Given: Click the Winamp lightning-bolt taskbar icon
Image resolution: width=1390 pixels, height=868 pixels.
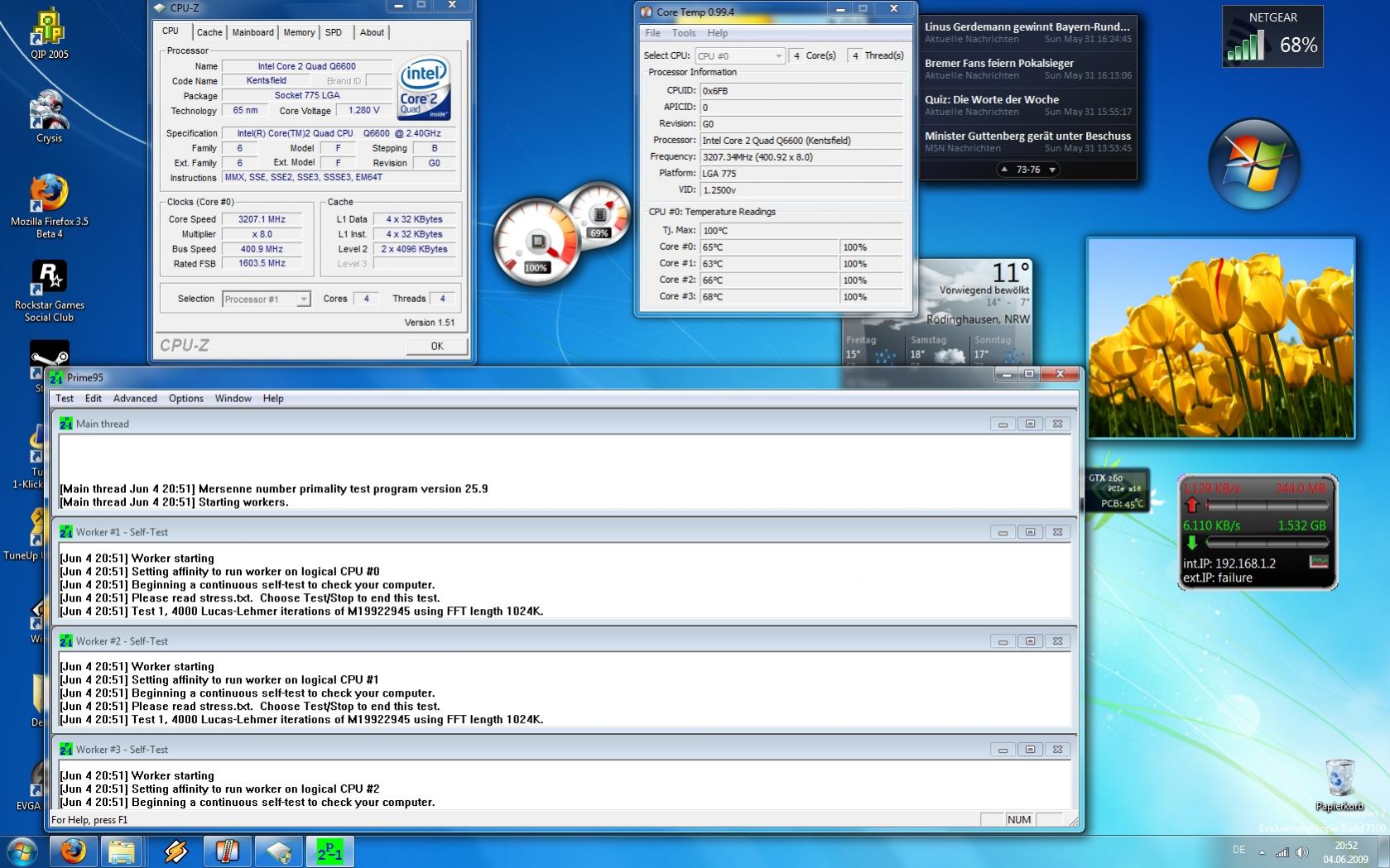Looking at the screenshot, I should coord(176,851).
